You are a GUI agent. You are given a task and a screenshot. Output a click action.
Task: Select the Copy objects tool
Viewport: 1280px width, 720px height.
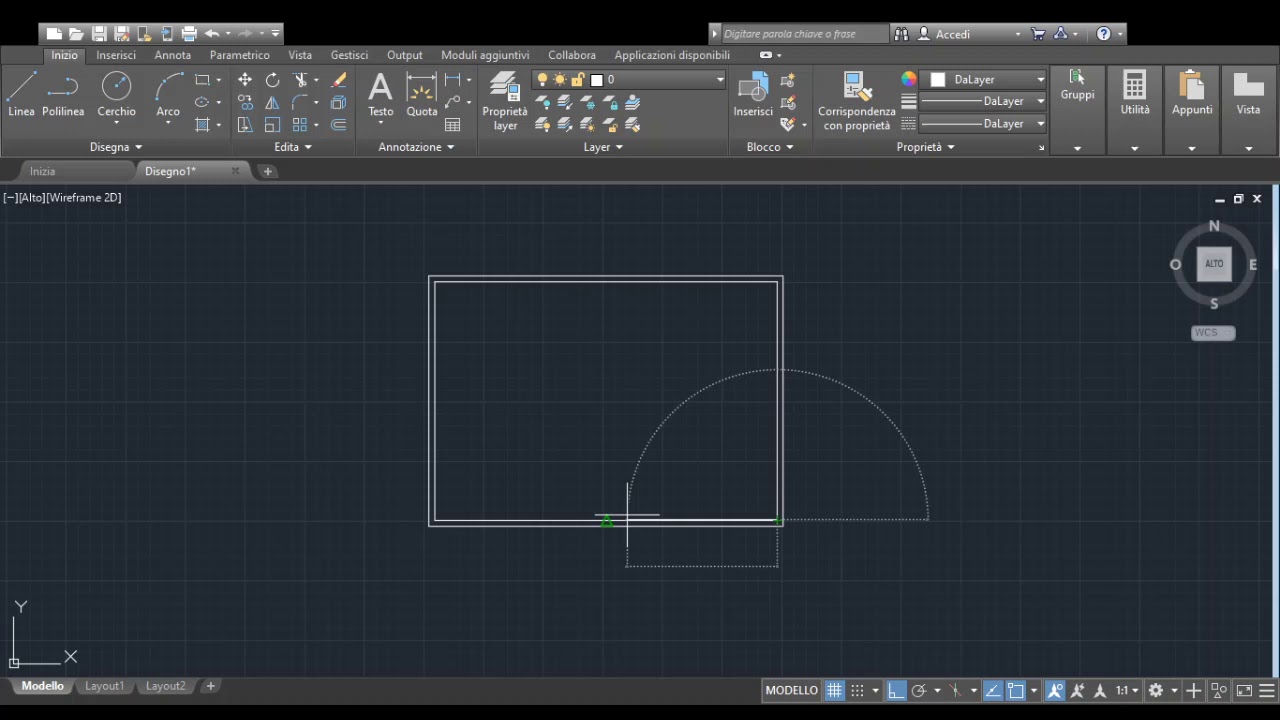pos(245,102)
